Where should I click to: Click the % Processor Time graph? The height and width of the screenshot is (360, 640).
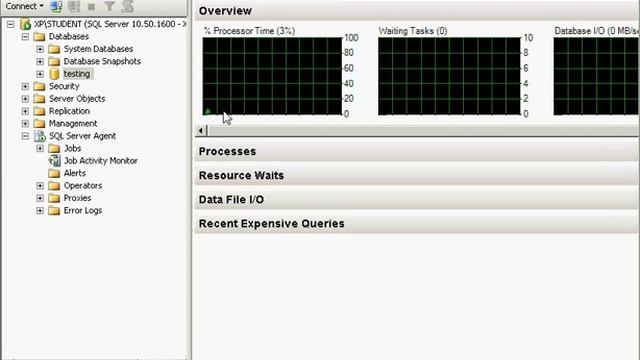click(272, 76)
